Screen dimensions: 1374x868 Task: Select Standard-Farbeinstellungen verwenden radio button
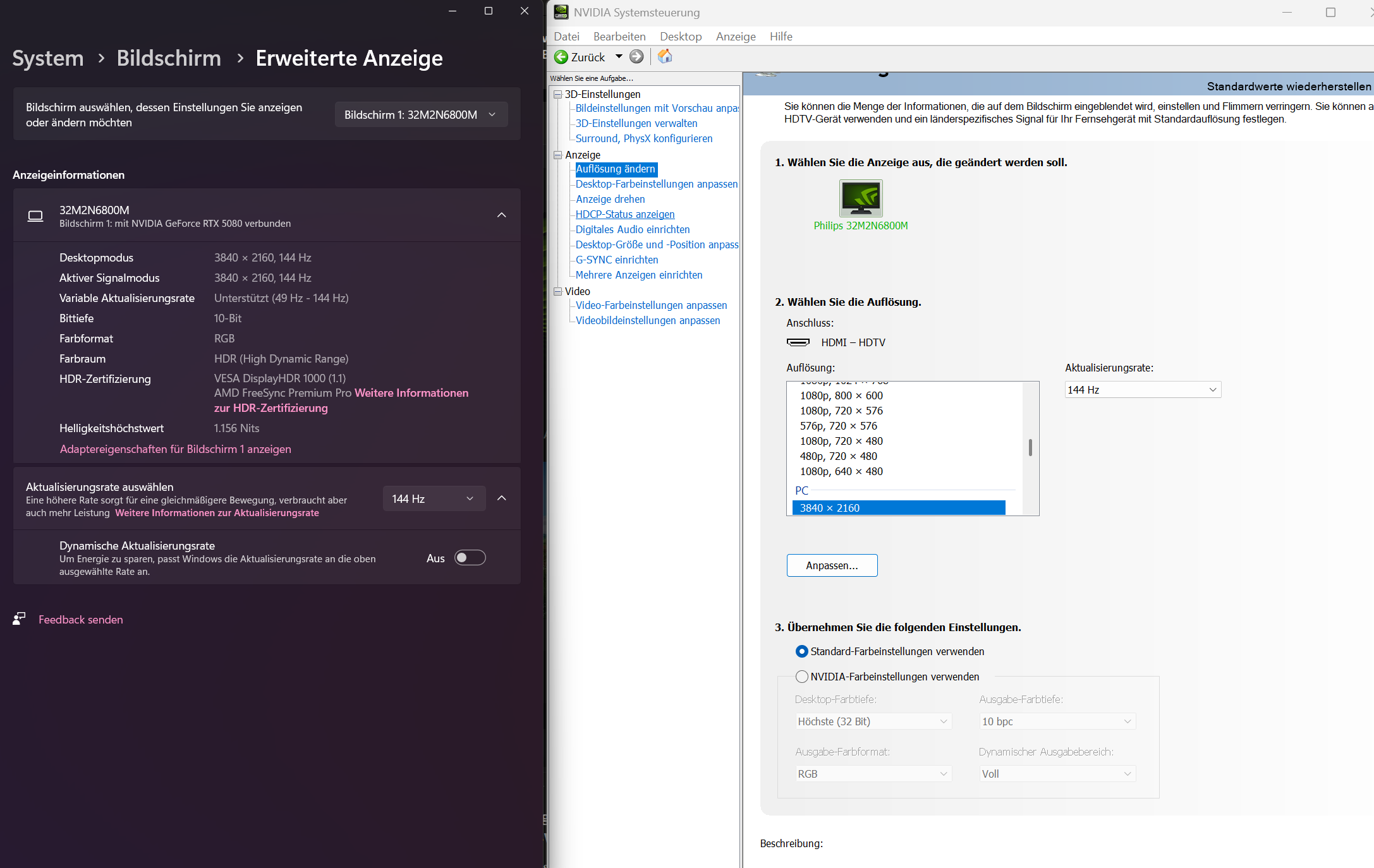pyautogui.click(x=802, y=651)
